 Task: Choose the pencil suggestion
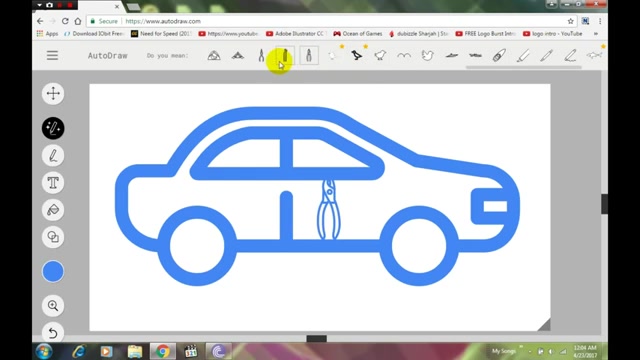coord(547,55)
